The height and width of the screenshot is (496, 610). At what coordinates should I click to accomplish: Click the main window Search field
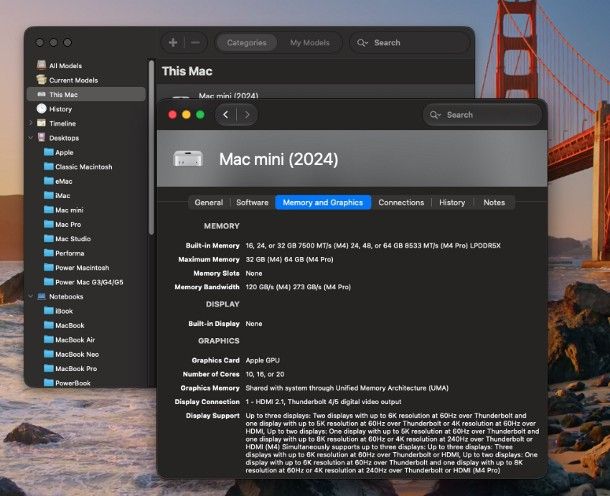click(410, 43)
